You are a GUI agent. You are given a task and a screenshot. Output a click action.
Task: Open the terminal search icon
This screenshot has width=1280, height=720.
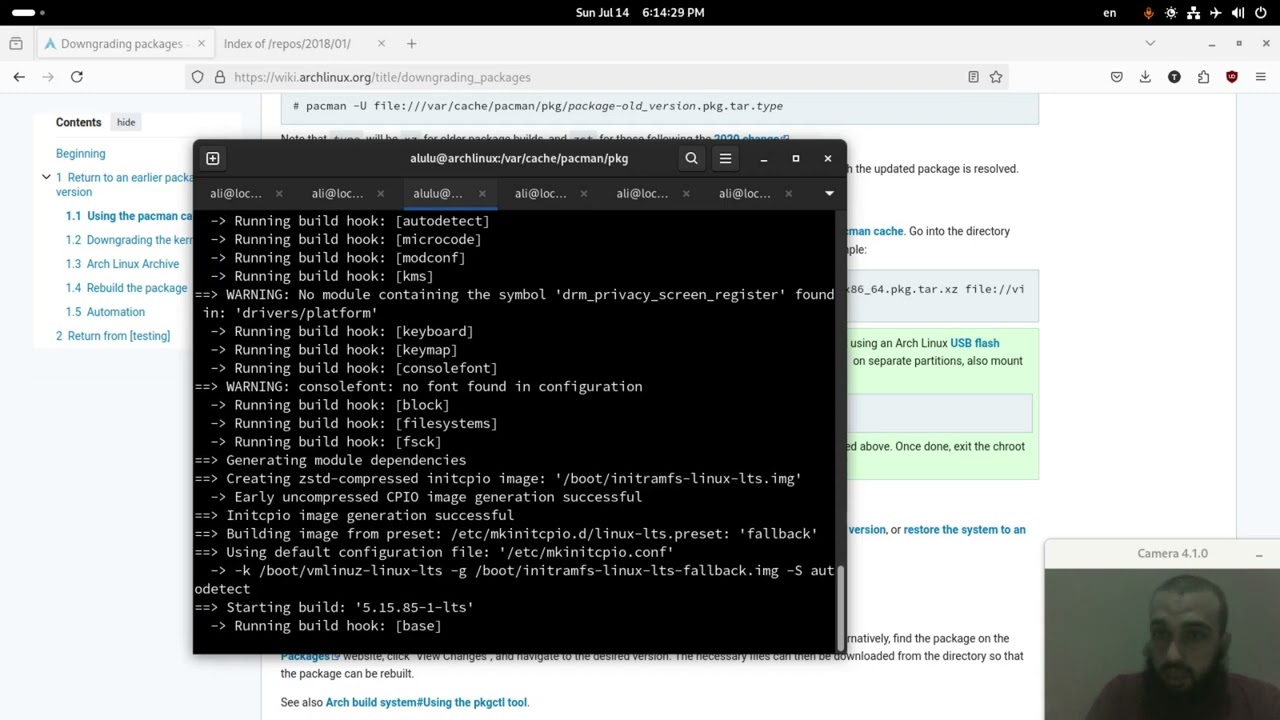tap(691, 158)
